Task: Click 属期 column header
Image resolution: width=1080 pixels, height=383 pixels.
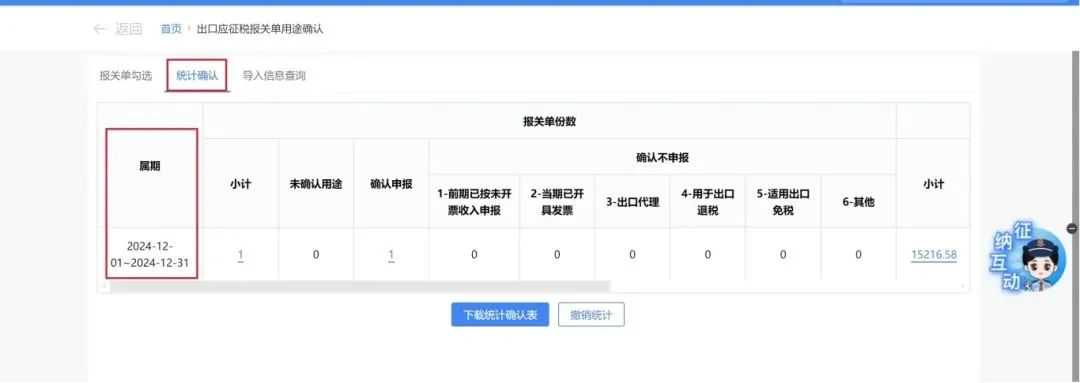Action: (150, 166)
